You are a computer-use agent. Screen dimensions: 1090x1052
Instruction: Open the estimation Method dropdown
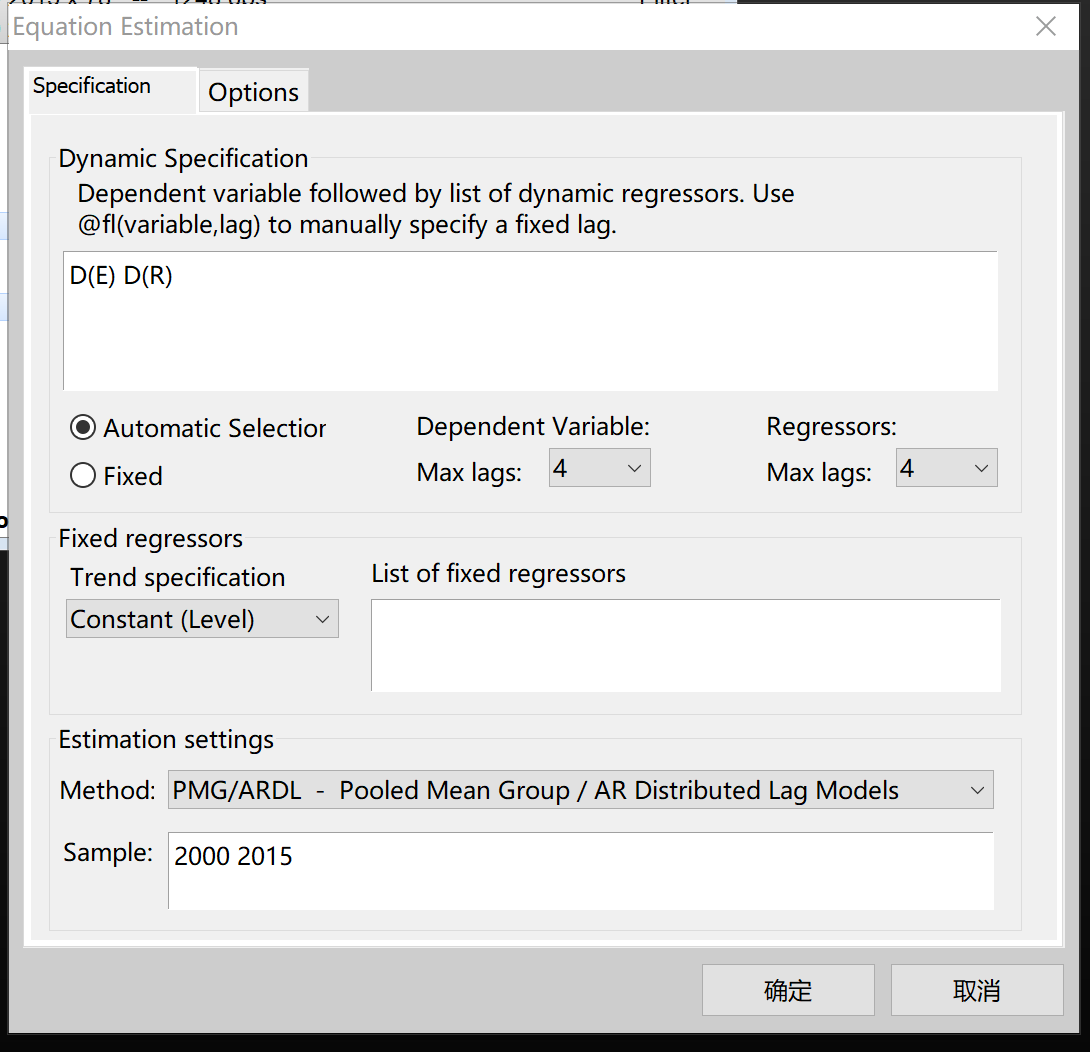(x=580, y=790)
